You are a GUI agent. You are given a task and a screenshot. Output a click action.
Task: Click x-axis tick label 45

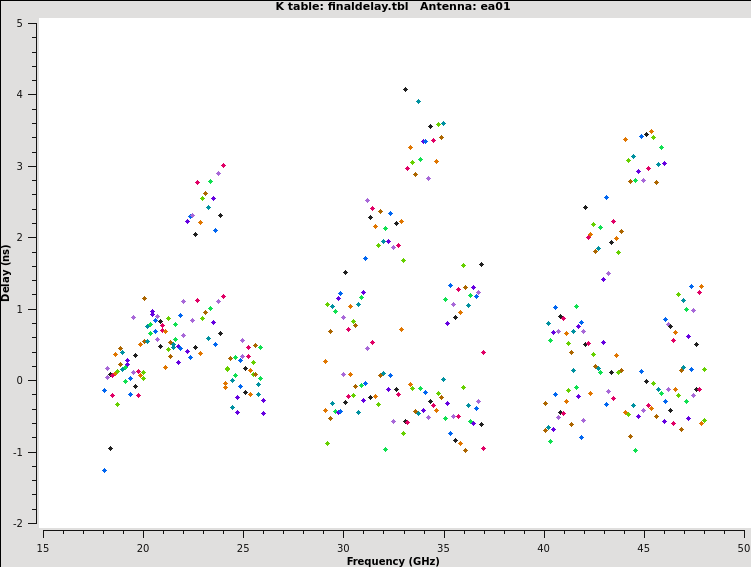(x=643, y=548)
